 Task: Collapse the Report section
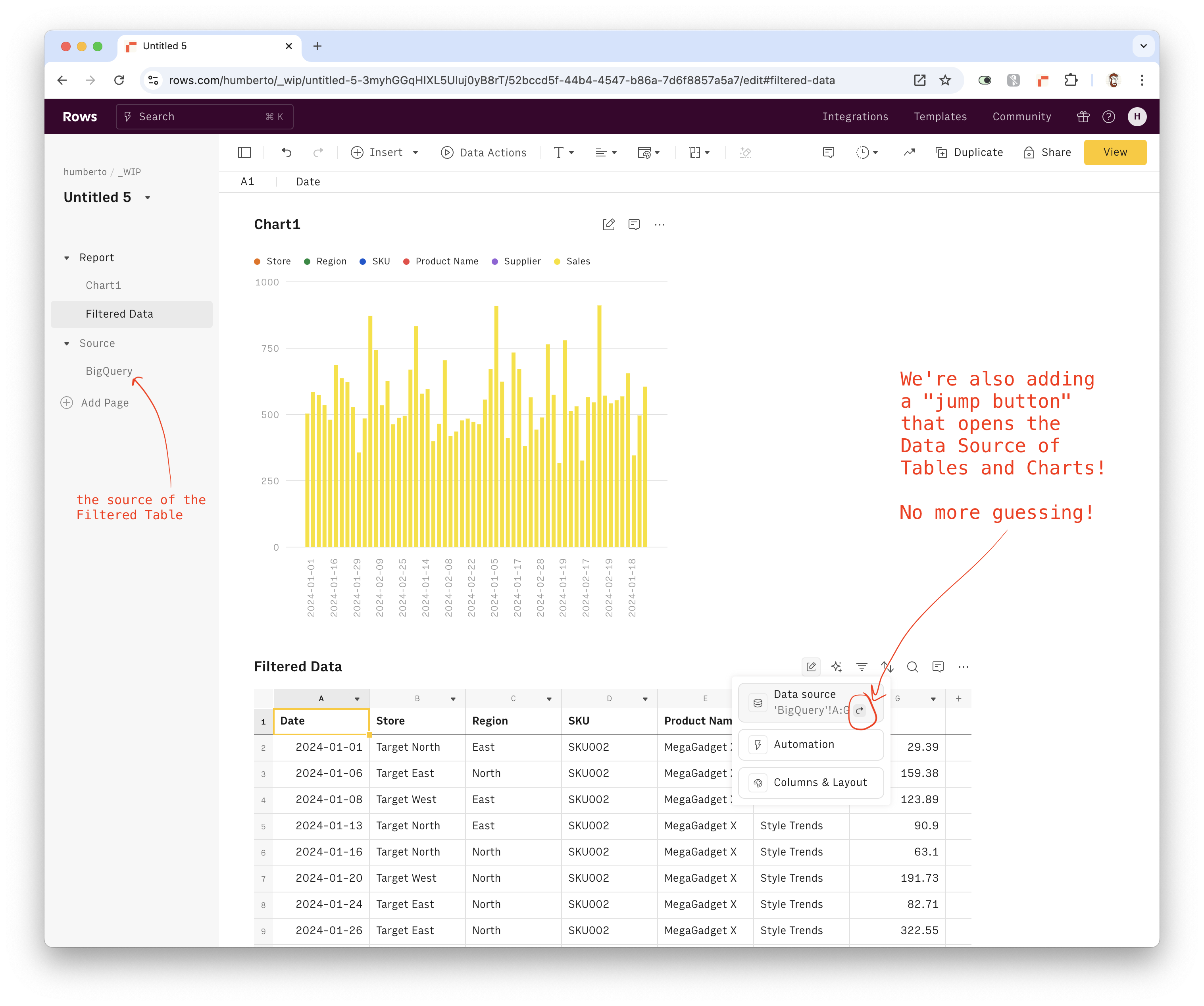click(x=67, y=258)
